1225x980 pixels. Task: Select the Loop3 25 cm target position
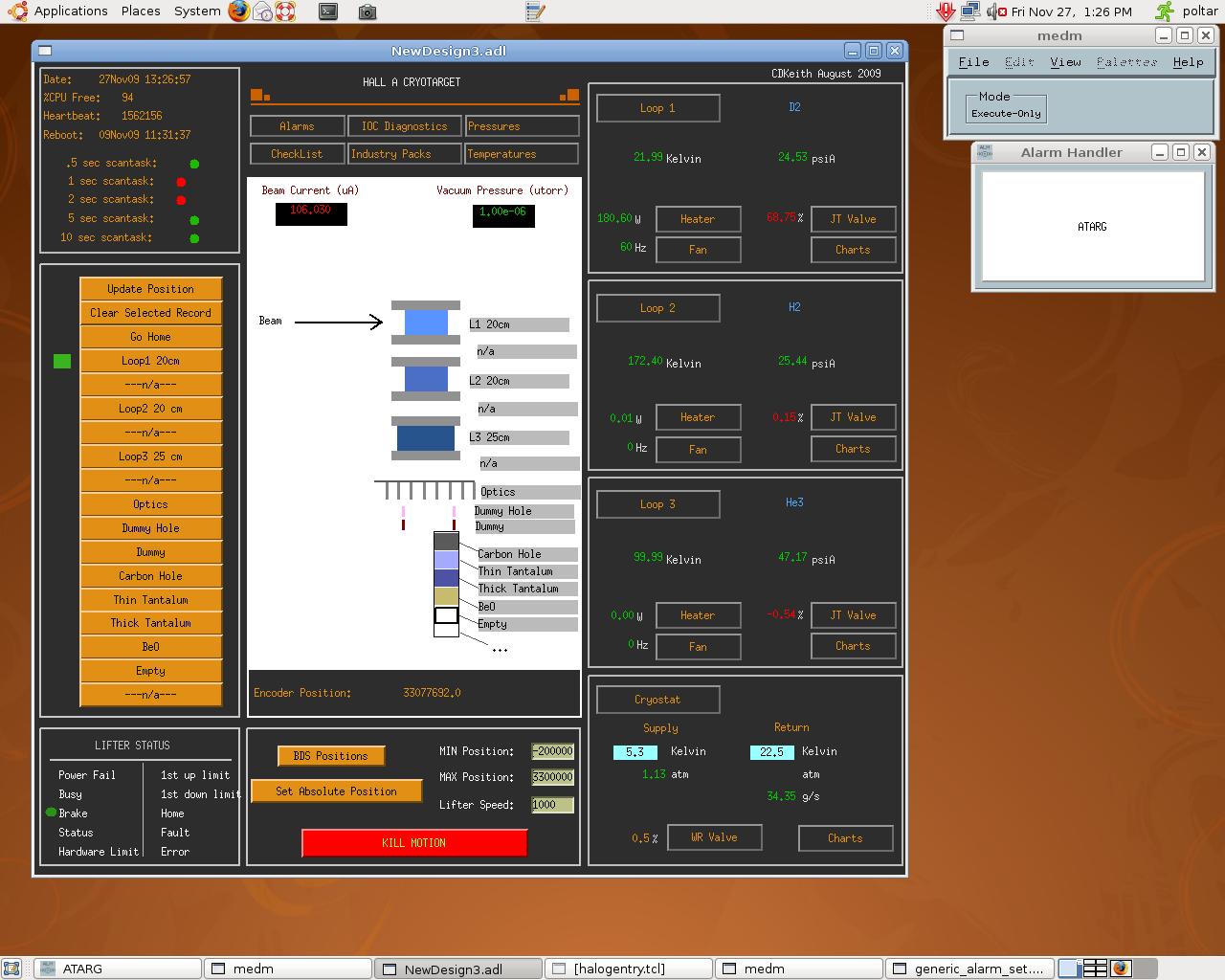[151, 457]
